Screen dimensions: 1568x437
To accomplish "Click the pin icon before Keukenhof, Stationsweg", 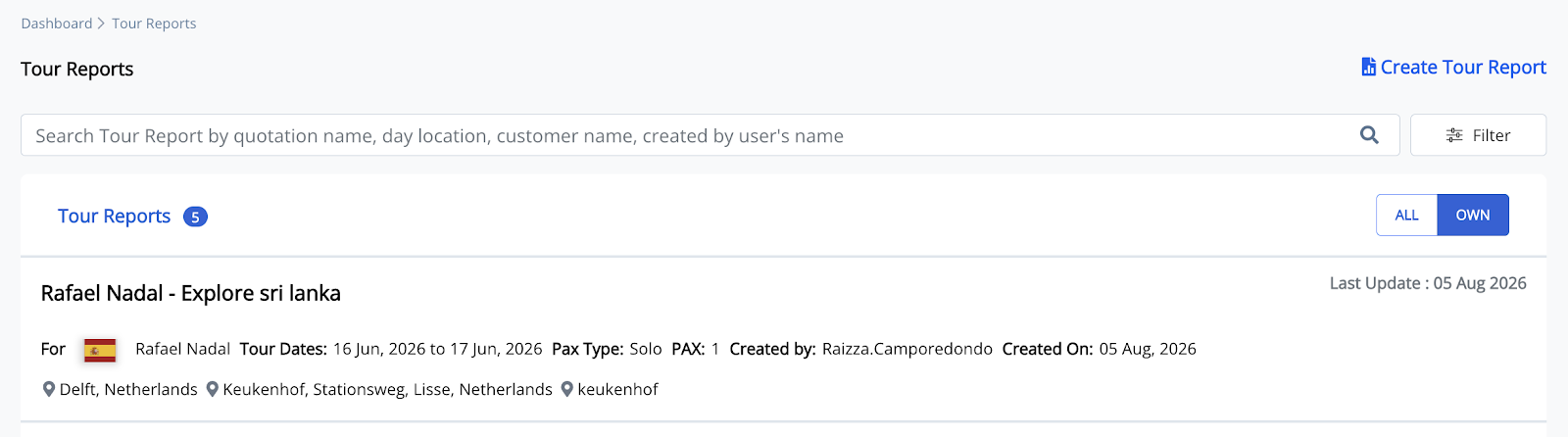I will (x=212, y=389).
